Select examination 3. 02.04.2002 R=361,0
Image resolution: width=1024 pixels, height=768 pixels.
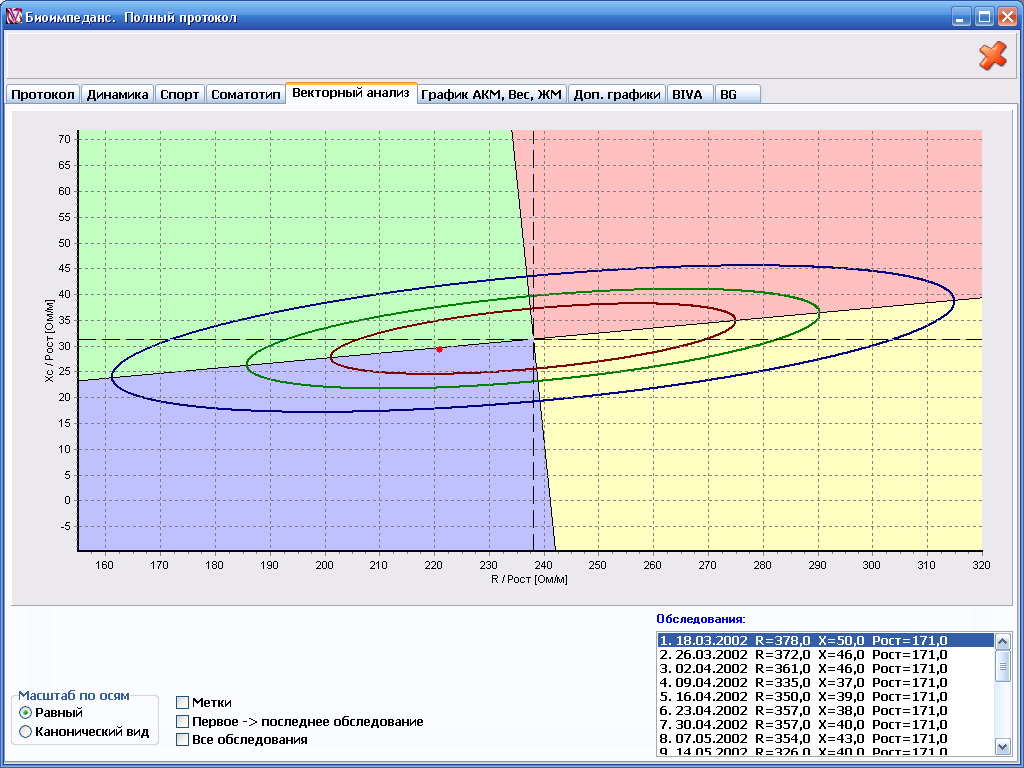(x=825, y=669)
